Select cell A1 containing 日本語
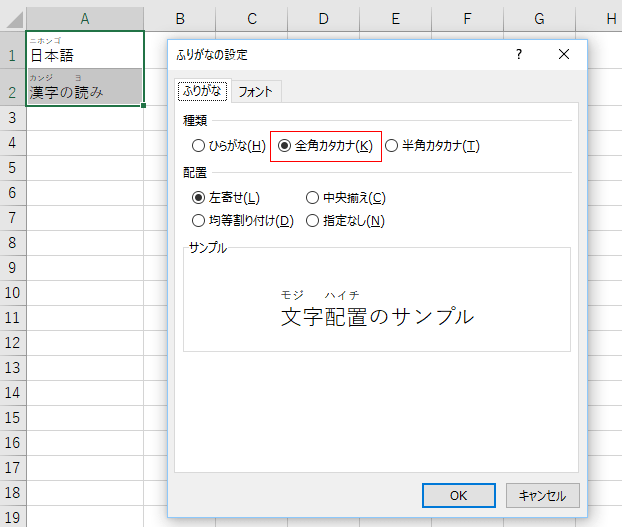The image size is (622, 527). pyautogui.click(x=84, y=50)
